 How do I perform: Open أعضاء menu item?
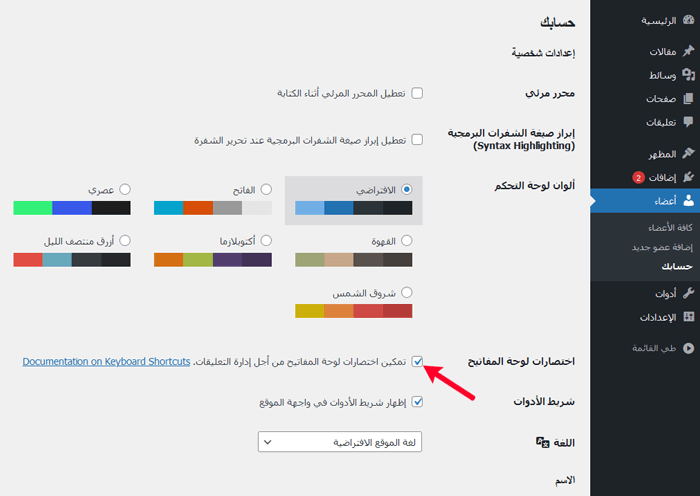(x=645, y=201)
